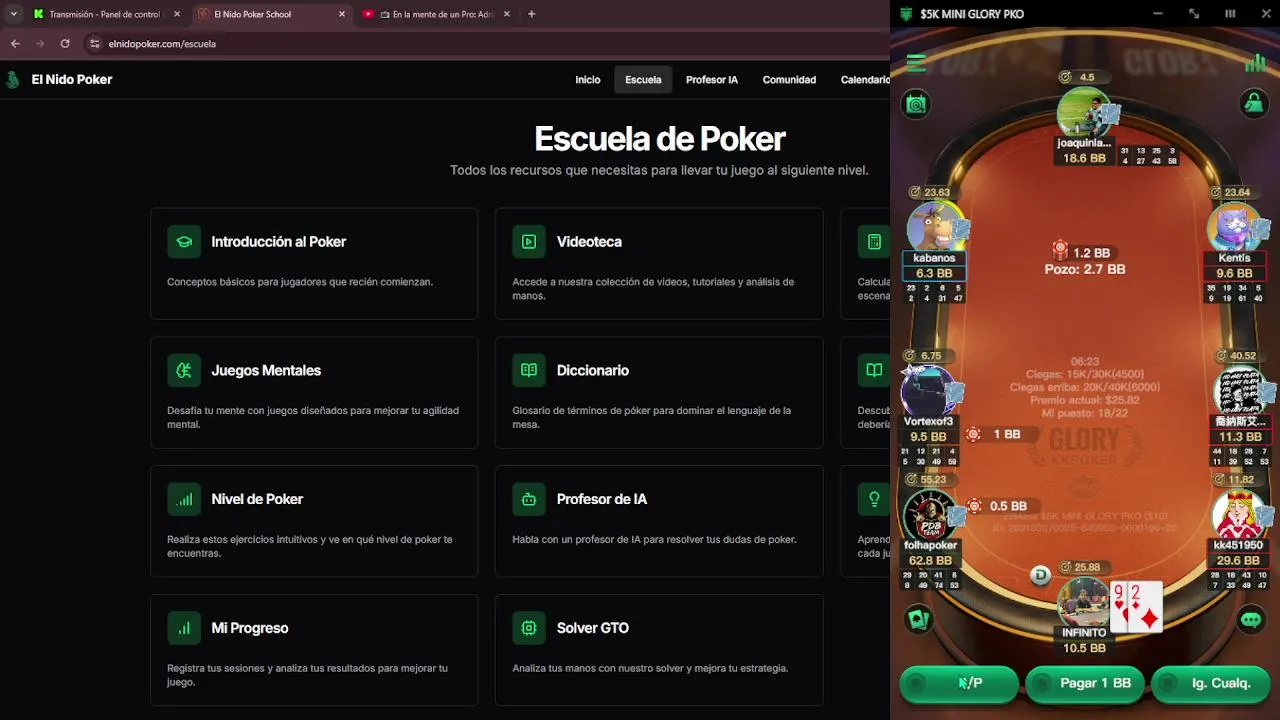Click the green camera icon on the table
1280x720 pixels.
click(x=916, y=103)
